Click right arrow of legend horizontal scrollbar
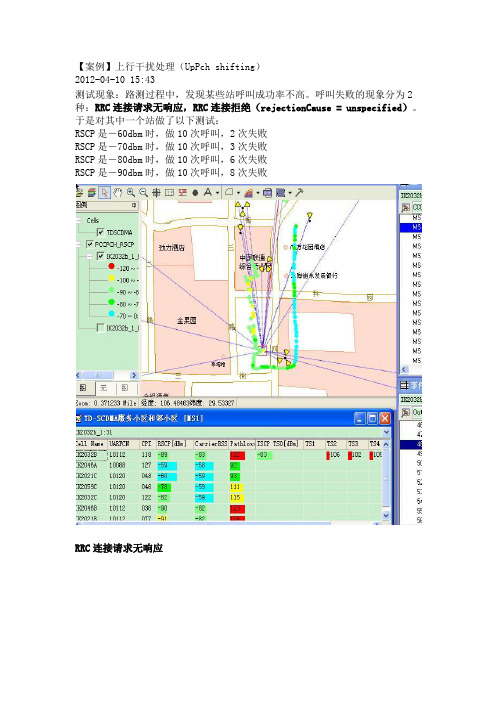This screenshot has height=702, width=496. point(133,375)
